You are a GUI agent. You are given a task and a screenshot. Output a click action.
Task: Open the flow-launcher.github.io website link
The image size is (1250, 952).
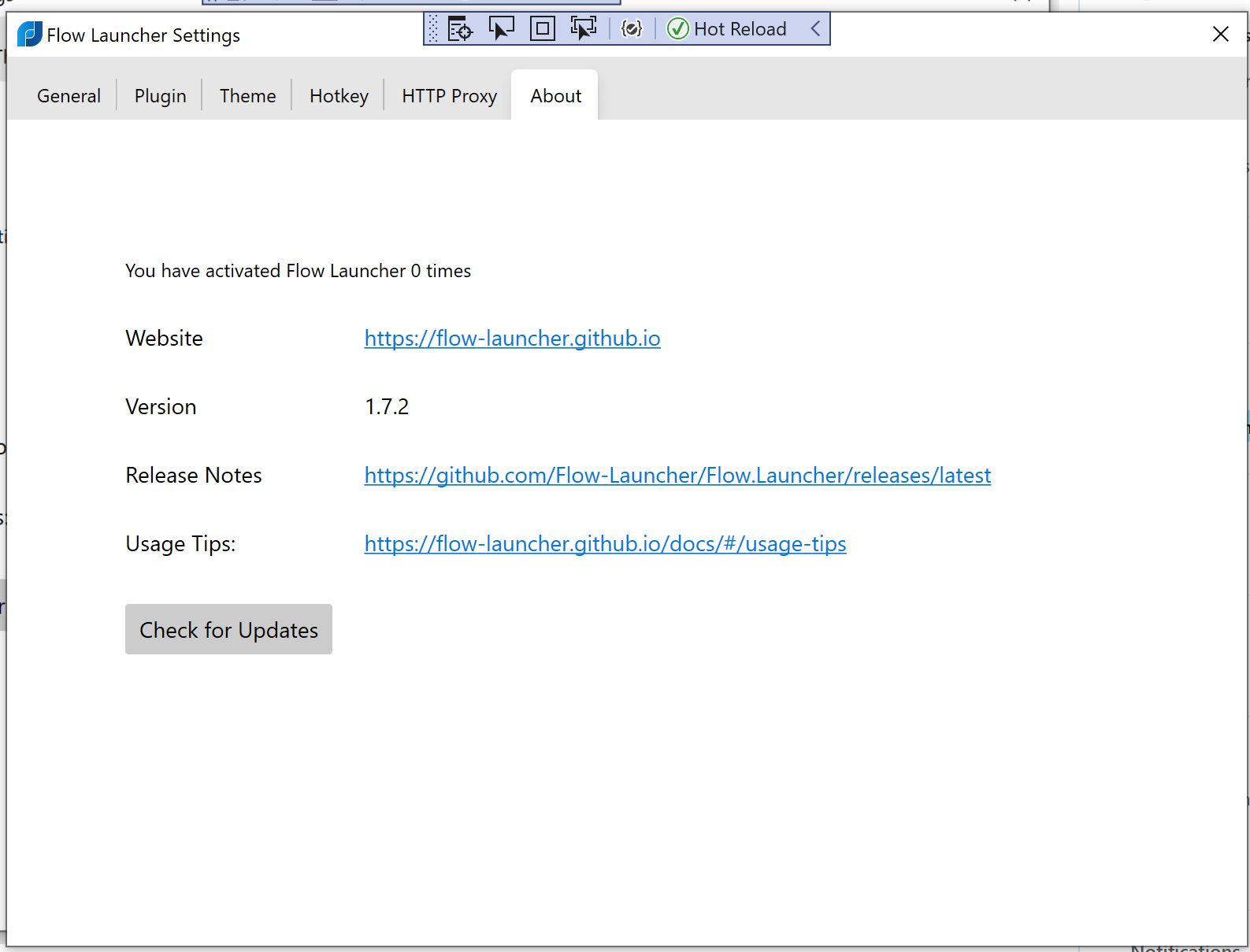click(512, 339)
